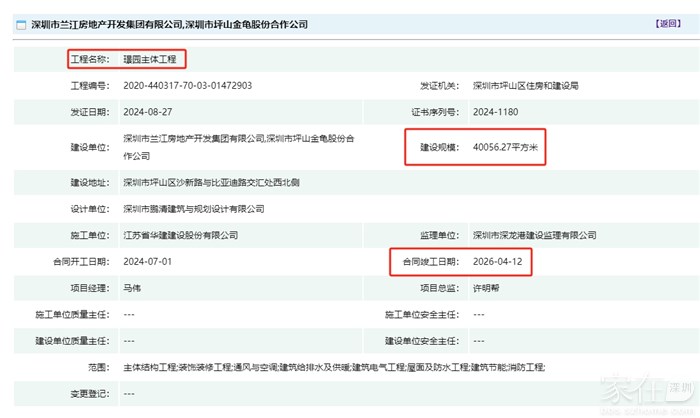700x418 pixels.
Task: Click the issue date value 2024-08-27
Action: [145, 112]
